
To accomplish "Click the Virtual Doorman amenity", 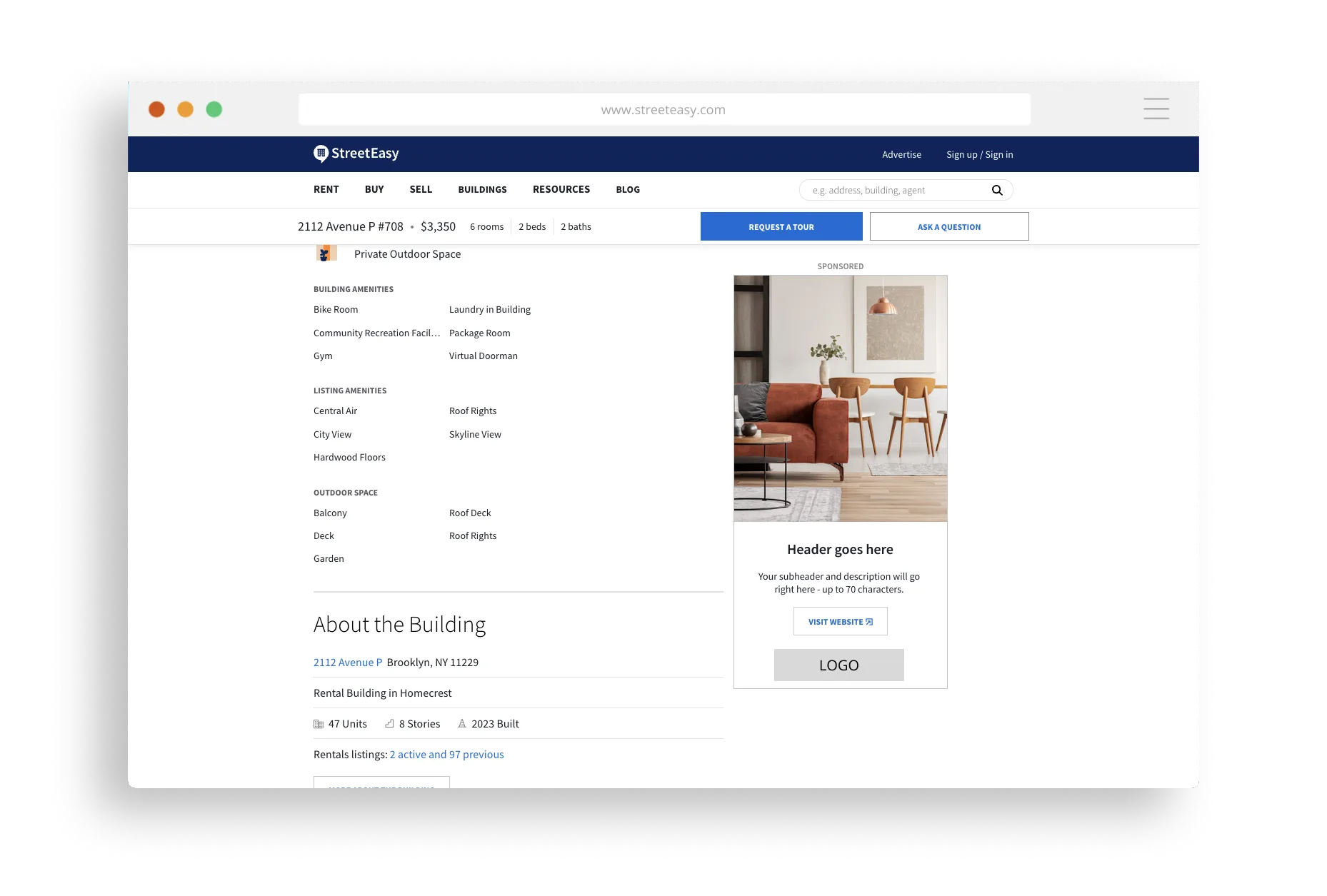I will coord(484,356).
